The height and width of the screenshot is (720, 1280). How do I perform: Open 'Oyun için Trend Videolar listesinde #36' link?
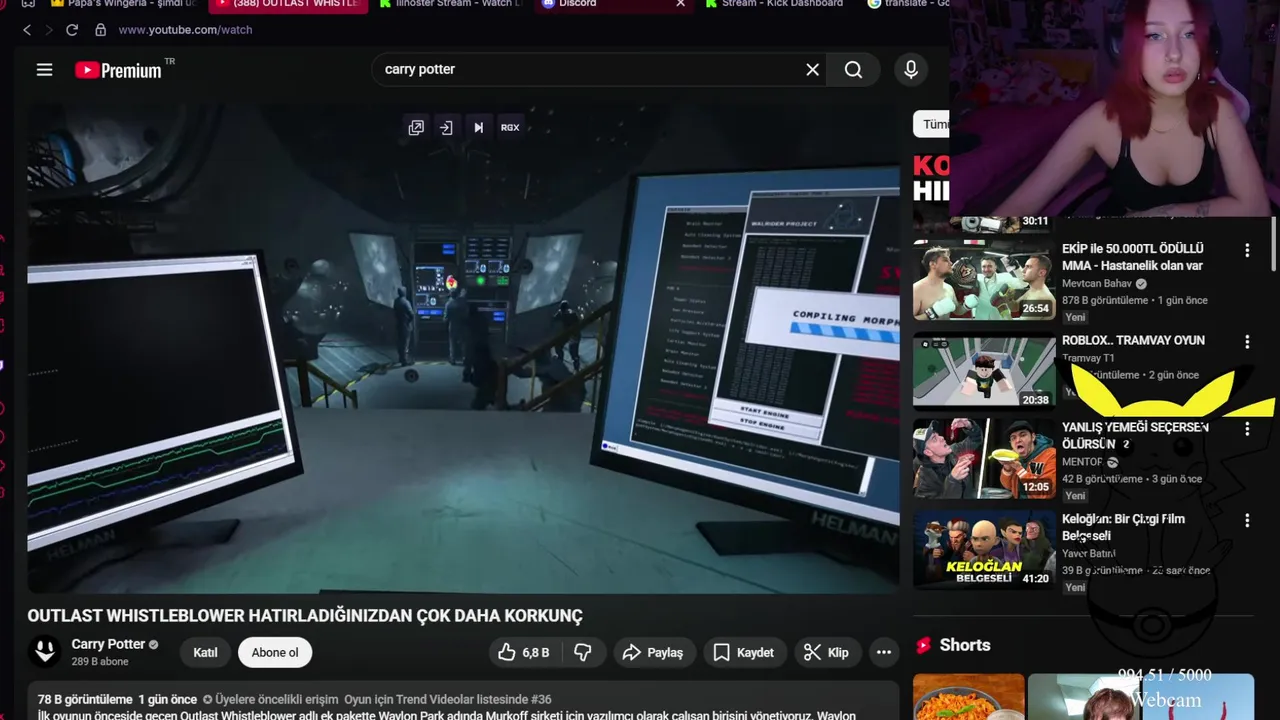click(x=447, y=699)
